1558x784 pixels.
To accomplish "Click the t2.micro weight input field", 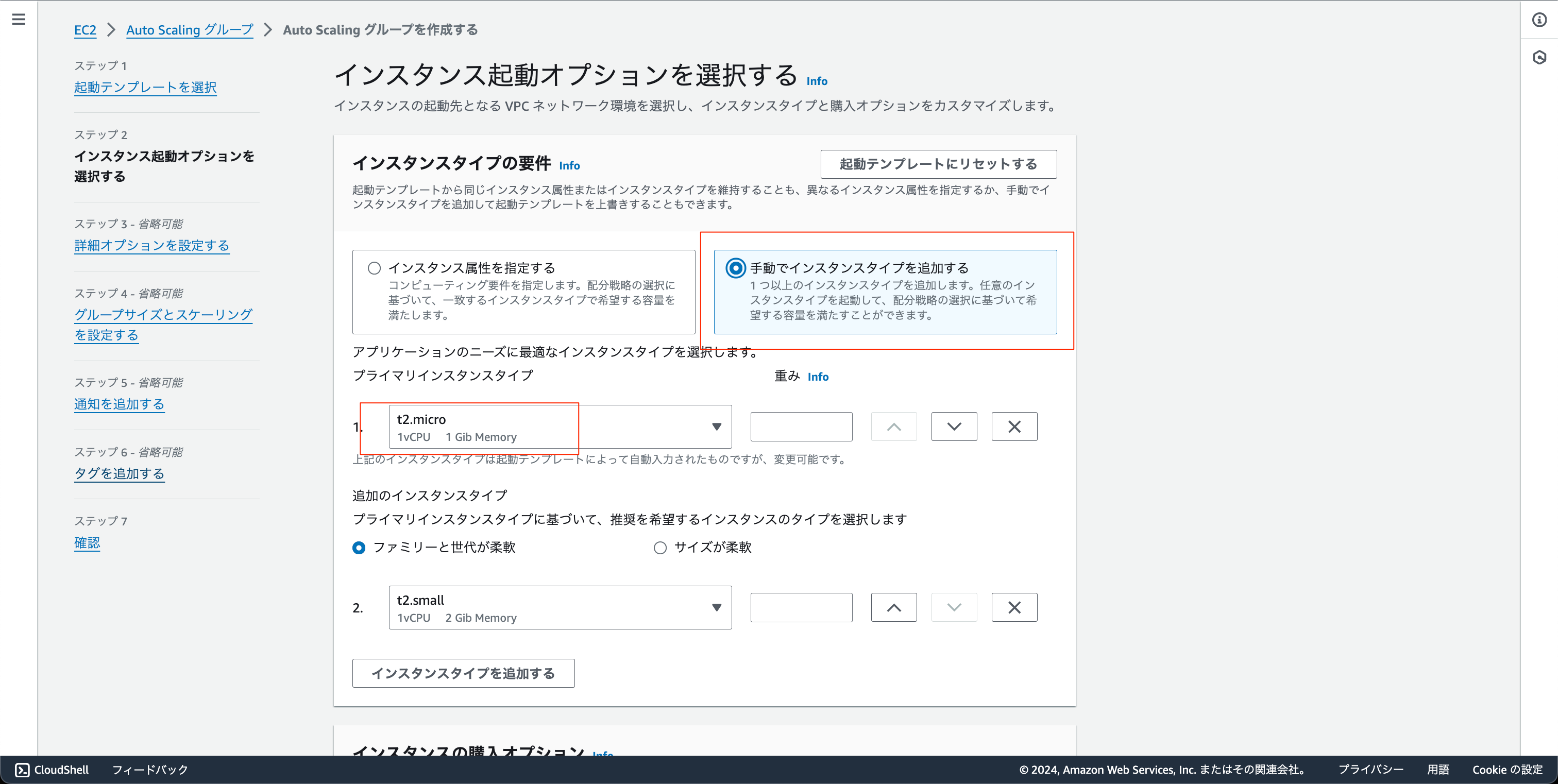I will click(801, 426).
